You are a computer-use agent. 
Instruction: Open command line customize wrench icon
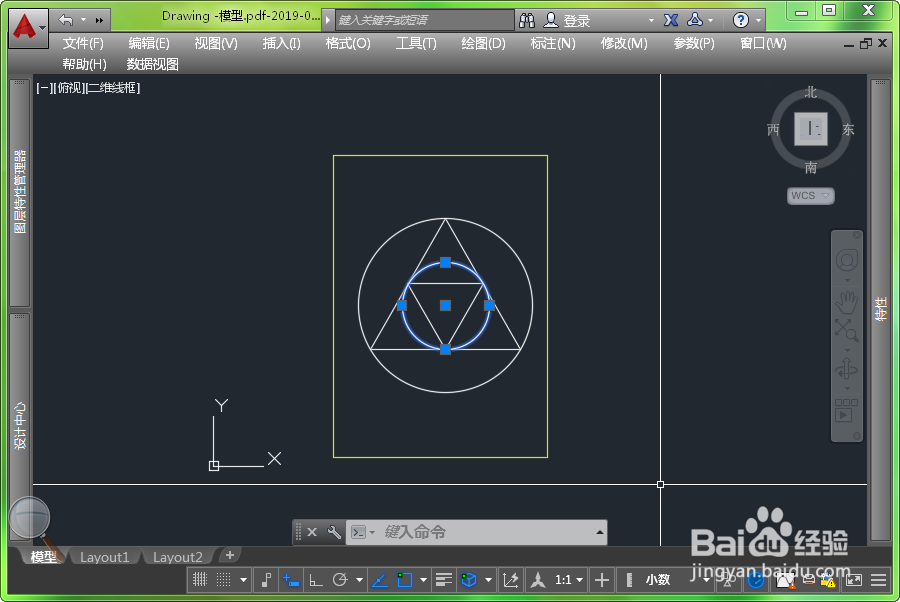[x=334, y=532]
